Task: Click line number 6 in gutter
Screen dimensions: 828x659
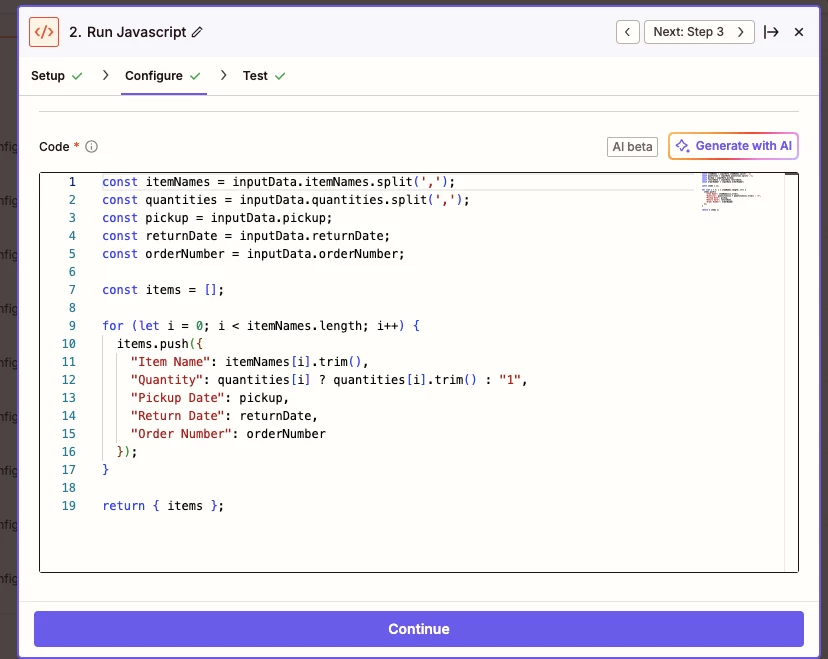Action: pos(72,271)
